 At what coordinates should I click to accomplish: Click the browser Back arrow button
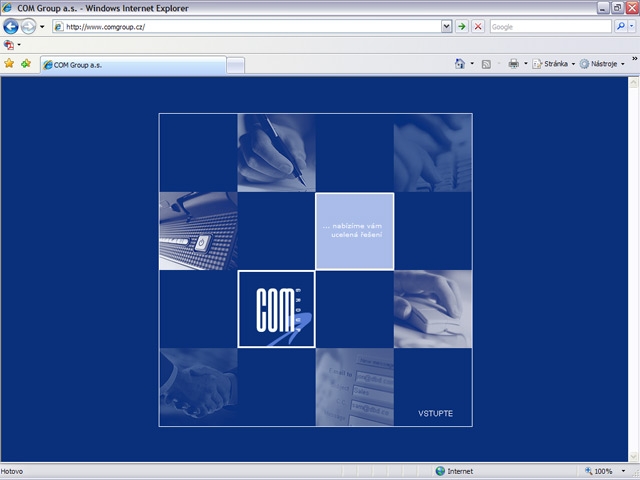pos(11,27)
